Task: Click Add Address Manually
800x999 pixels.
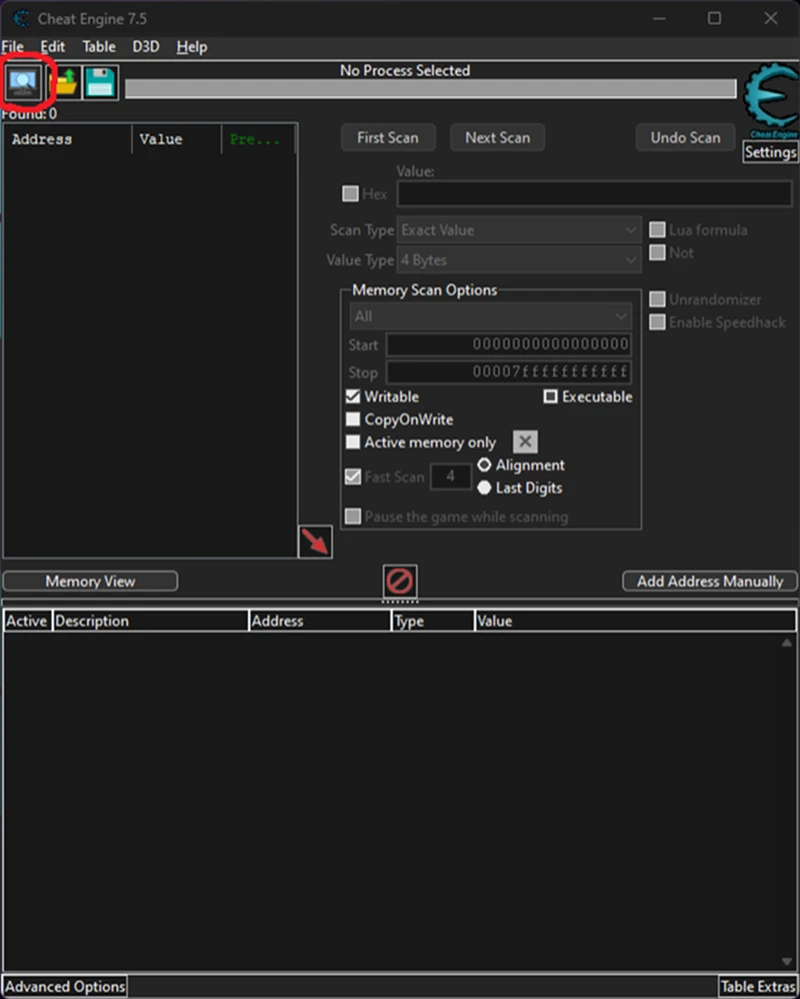Action: coord(710,581)
